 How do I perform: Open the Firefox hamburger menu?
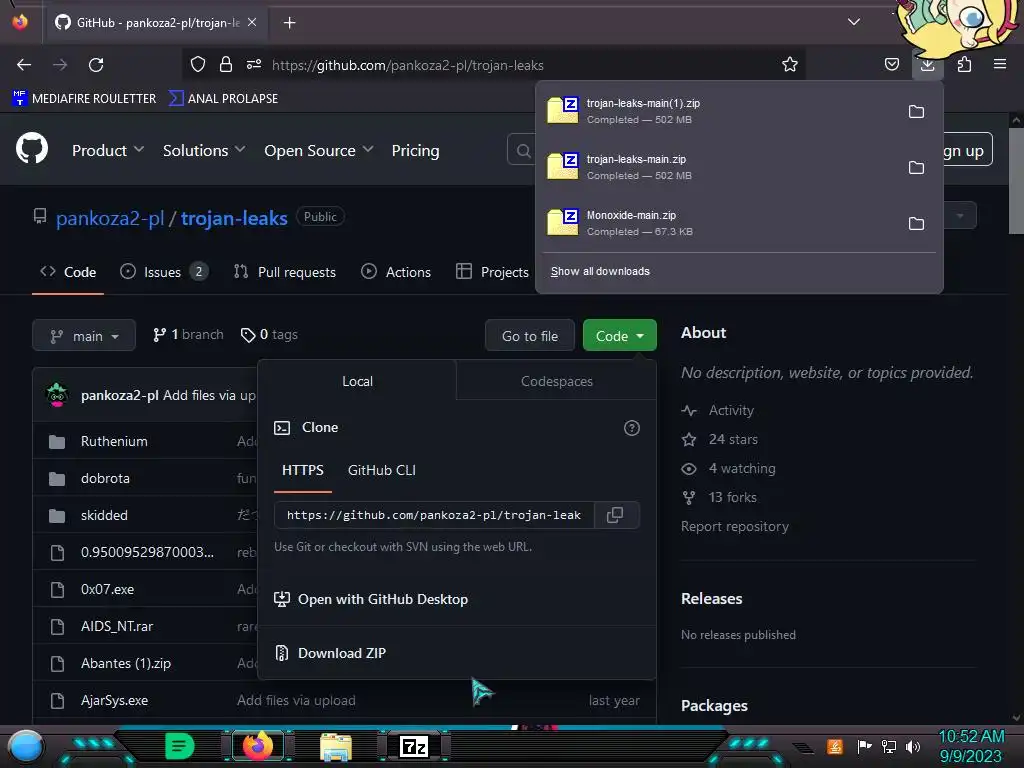point(999,65)
